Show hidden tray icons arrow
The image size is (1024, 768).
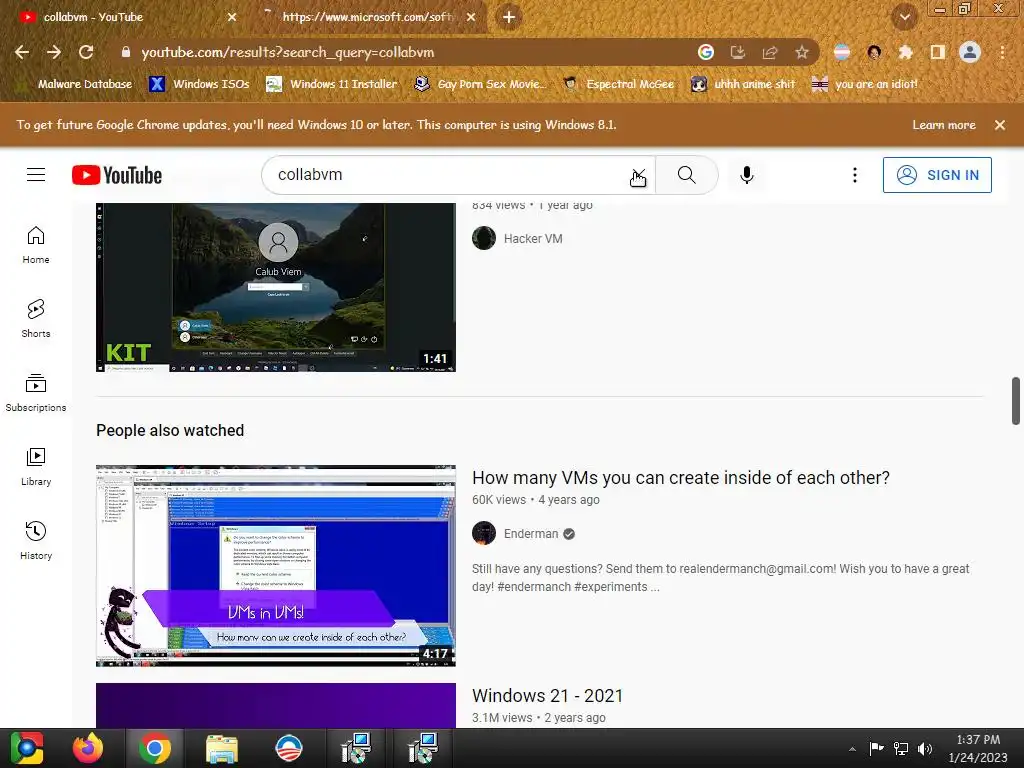(x=852, y=749)
